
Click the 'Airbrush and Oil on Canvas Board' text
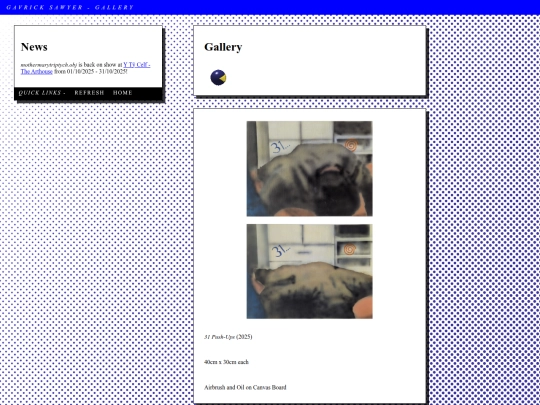pyautogui.click(x=245, y=387)
